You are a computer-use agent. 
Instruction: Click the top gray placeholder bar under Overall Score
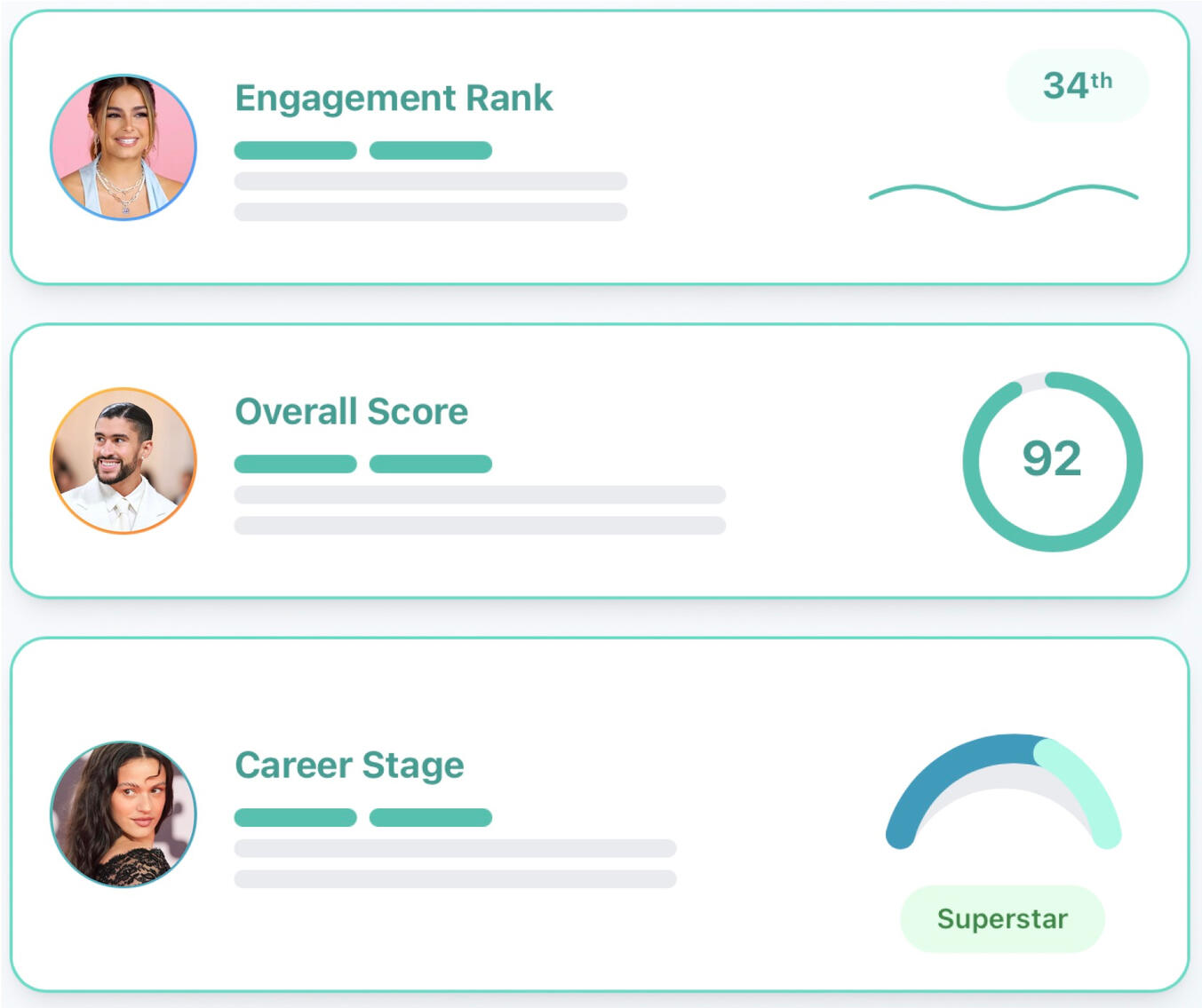click(x=480, y=495)
